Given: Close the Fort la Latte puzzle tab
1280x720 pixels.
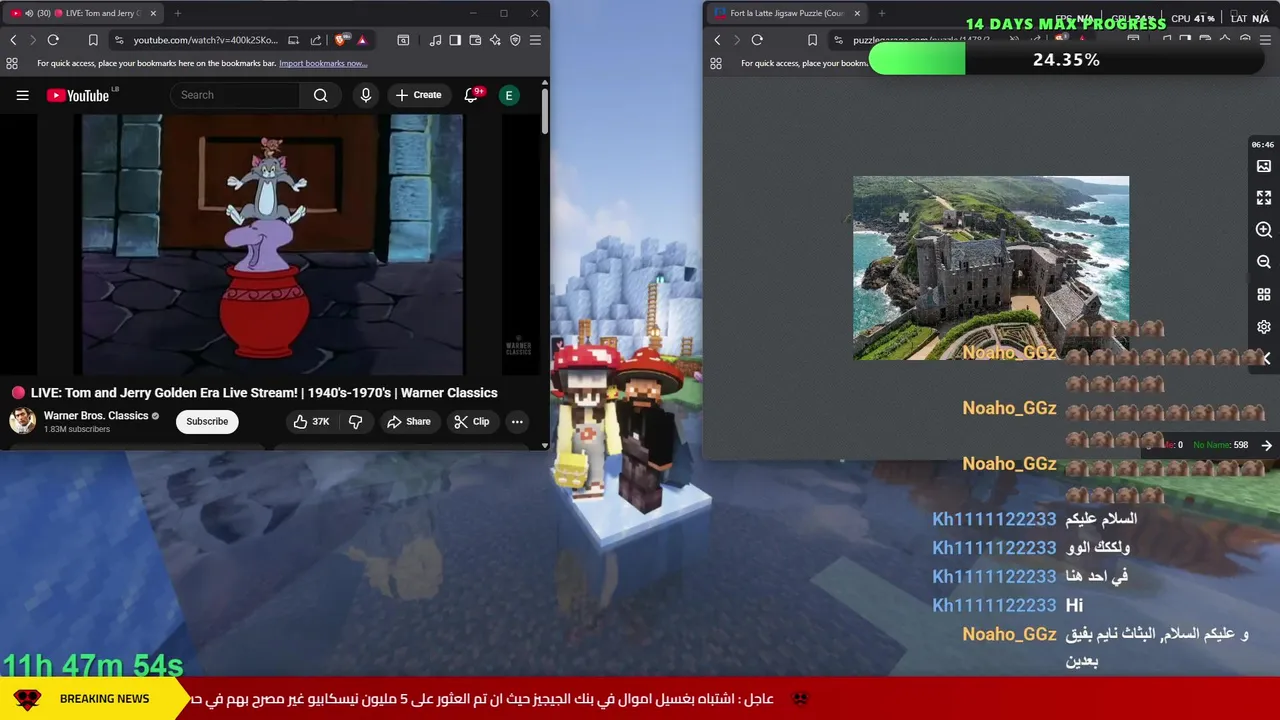Looking at the screenshot, I should pyautogui.click(x=855, y=13).
